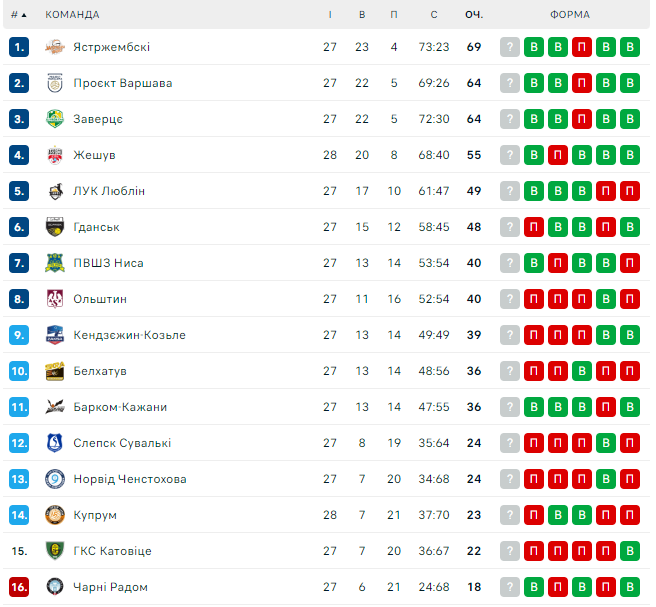Click the ЛУК Люблін club logo
This screenshot has height=607, width=656.
point(55,191)
